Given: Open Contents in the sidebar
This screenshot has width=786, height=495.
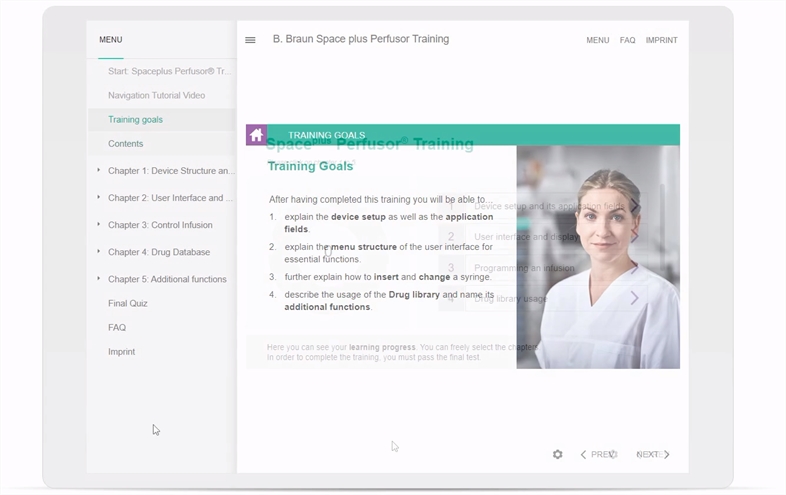Looking at the screenshot, I should (x=125, y=144).
